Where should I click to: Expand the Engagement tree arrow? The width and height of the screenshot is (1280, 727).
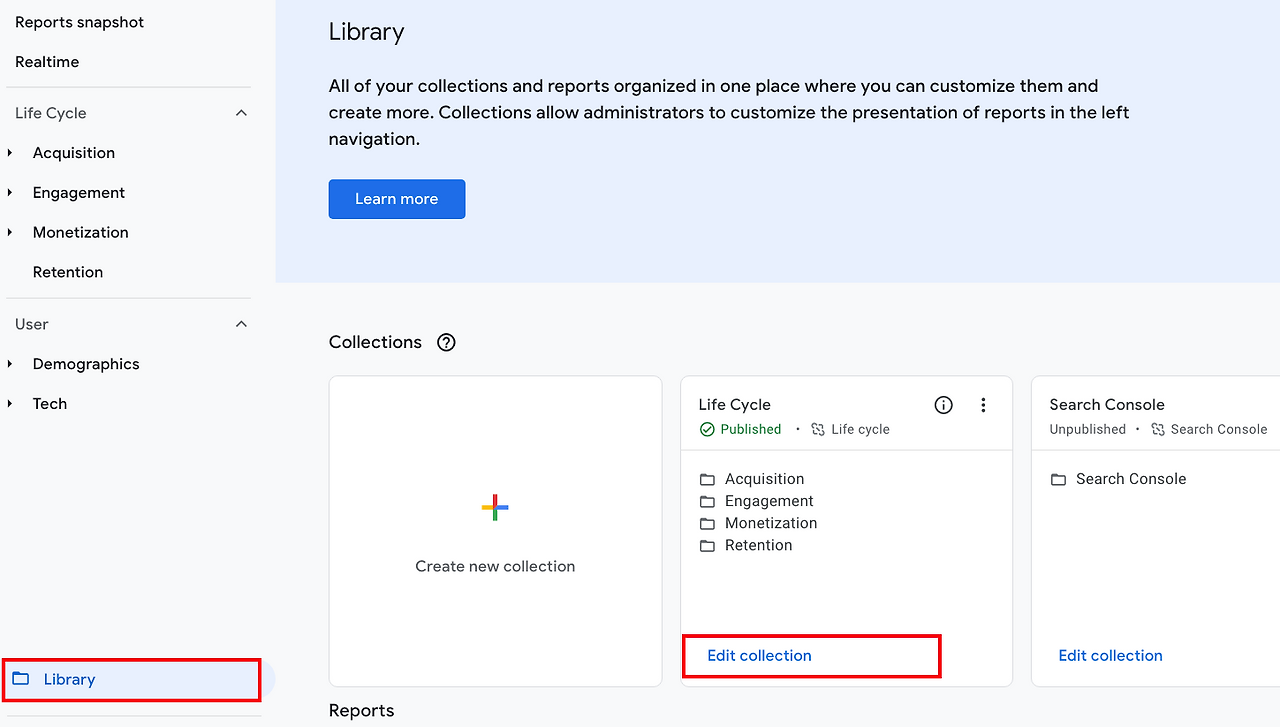[x=10, y=193]
